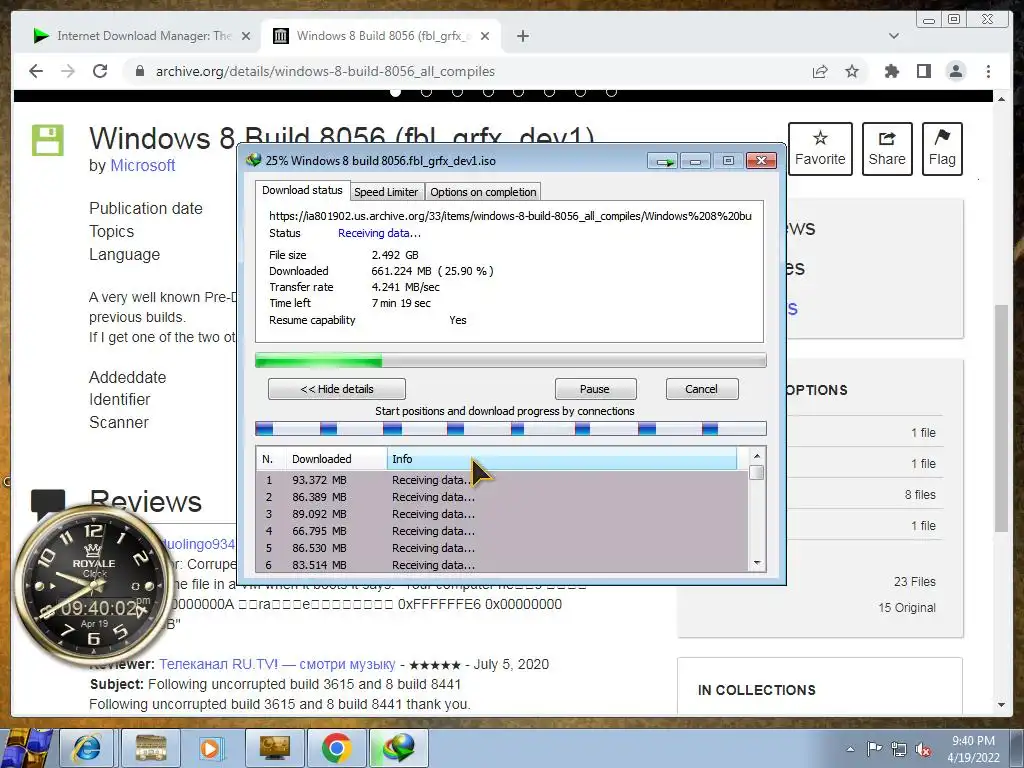Screen dimensions: 1024x768
Task: Share this page from address bar
Action: click(820, 71)
